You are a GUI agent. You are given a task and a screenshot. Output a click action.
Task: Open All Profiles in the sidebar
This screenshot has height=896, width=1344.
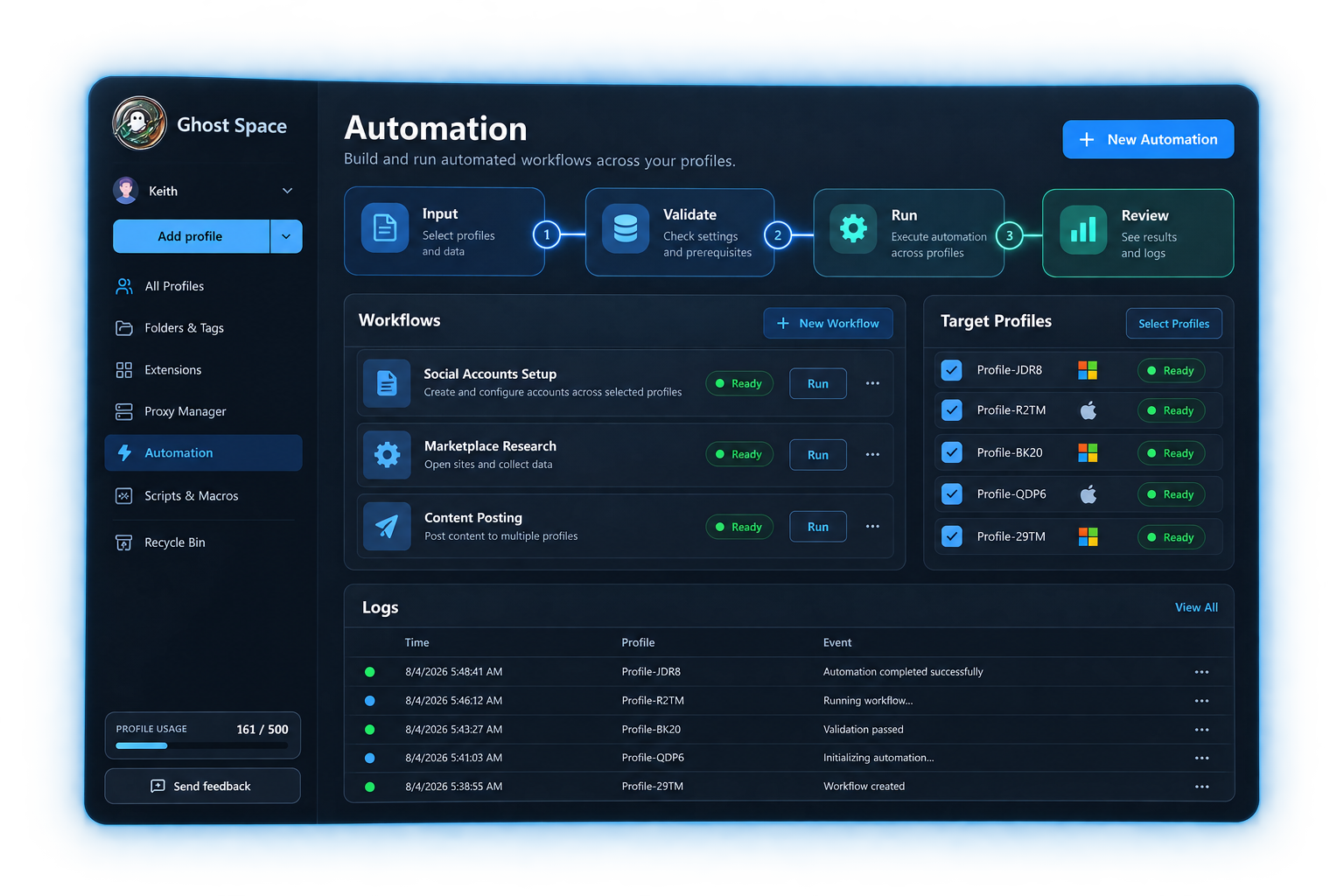[203, 286]
